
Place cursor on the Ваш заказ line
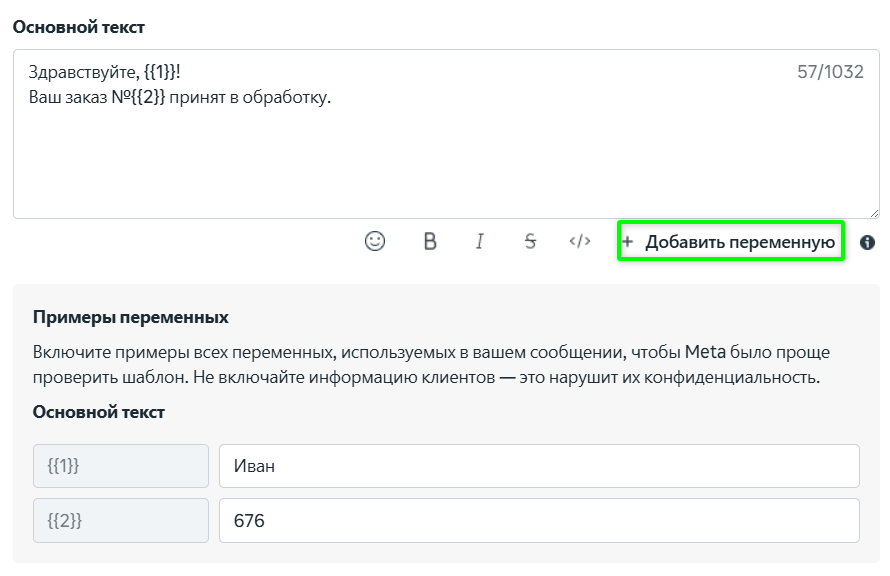180,97
